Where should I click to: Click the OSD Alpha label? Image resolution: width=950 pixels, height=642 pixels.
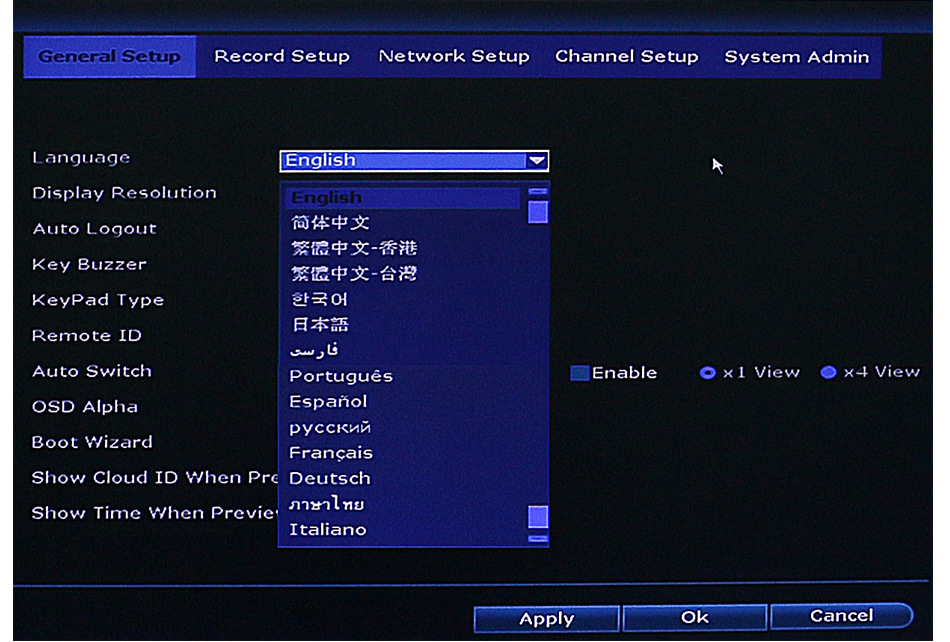85,407
